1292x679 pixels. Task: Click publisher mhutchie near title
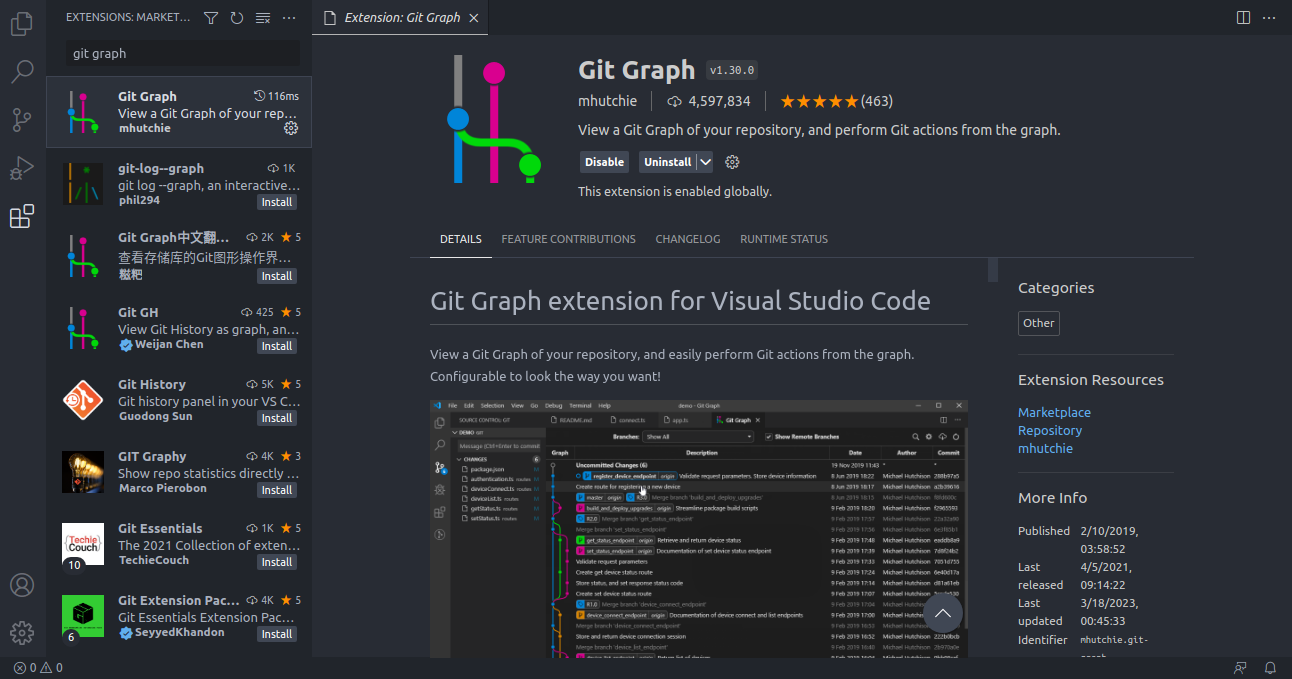pyautogui.click(x=607, y=101)
